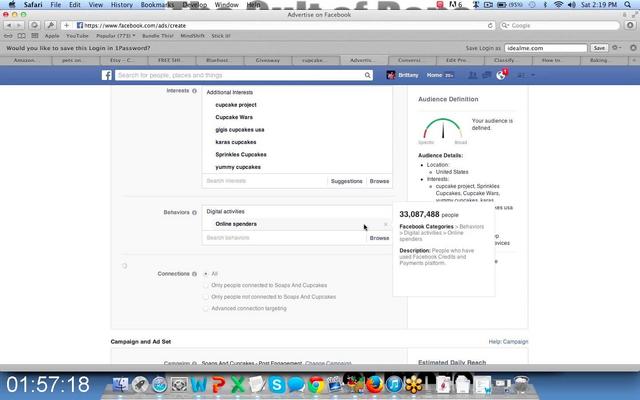This screenshot has width=640, height=400.
Task: Click the 1Password key toolbar button
Action: coord(51,25)
